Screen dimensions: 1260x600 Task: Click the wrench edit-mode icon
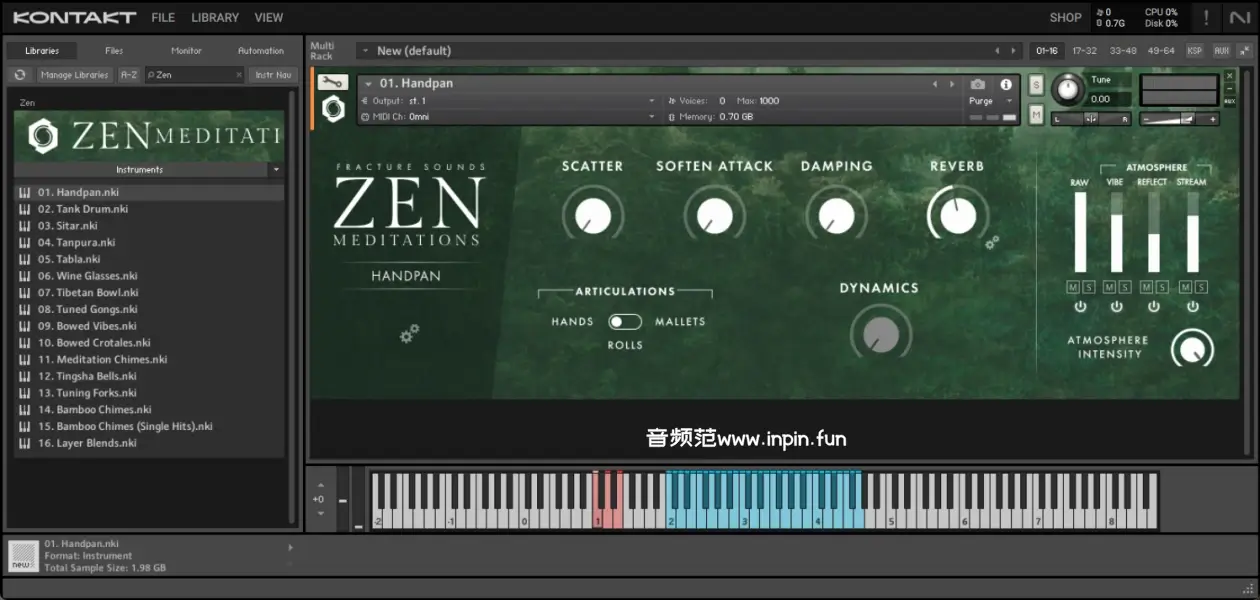point(333,83)
